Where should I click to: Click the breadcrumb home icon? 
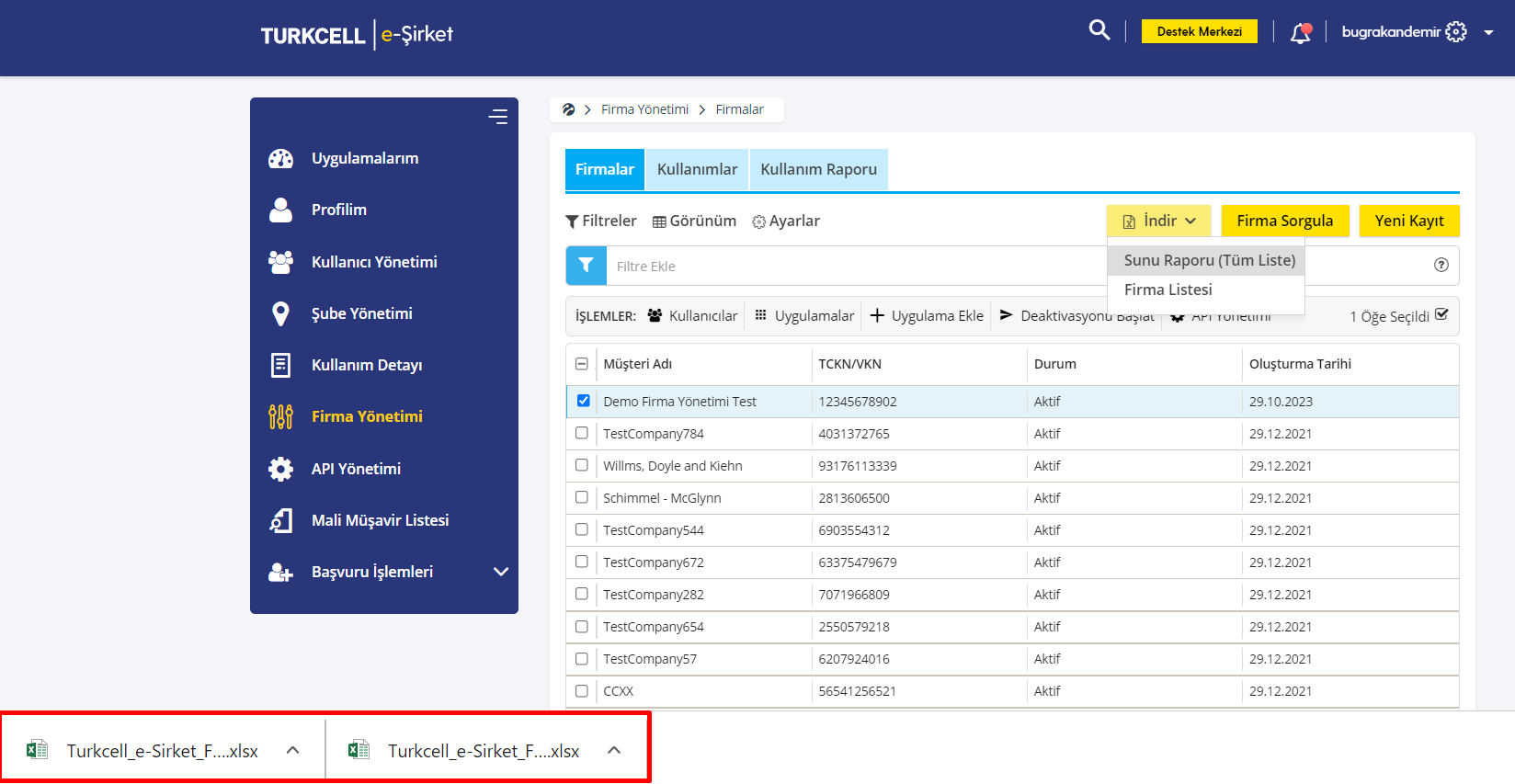[x=568, y=109]
